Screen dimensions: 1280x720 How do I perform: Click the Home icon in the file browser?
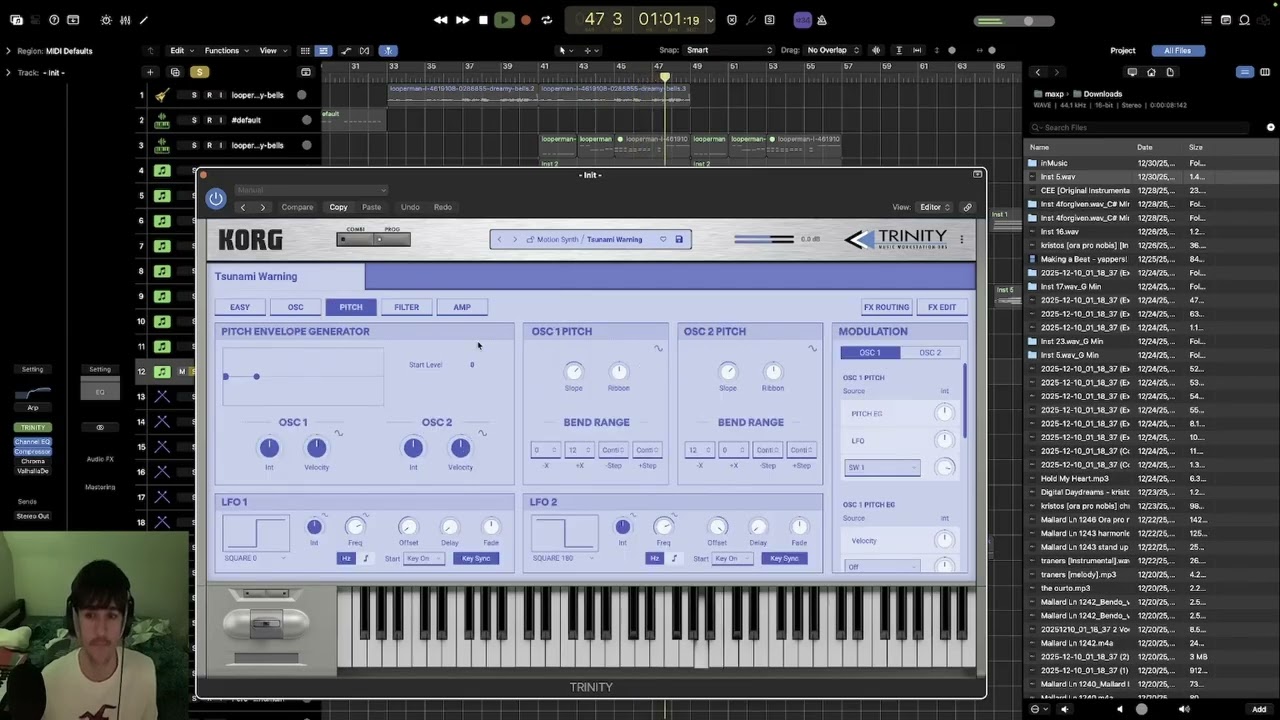point(1151,72)
